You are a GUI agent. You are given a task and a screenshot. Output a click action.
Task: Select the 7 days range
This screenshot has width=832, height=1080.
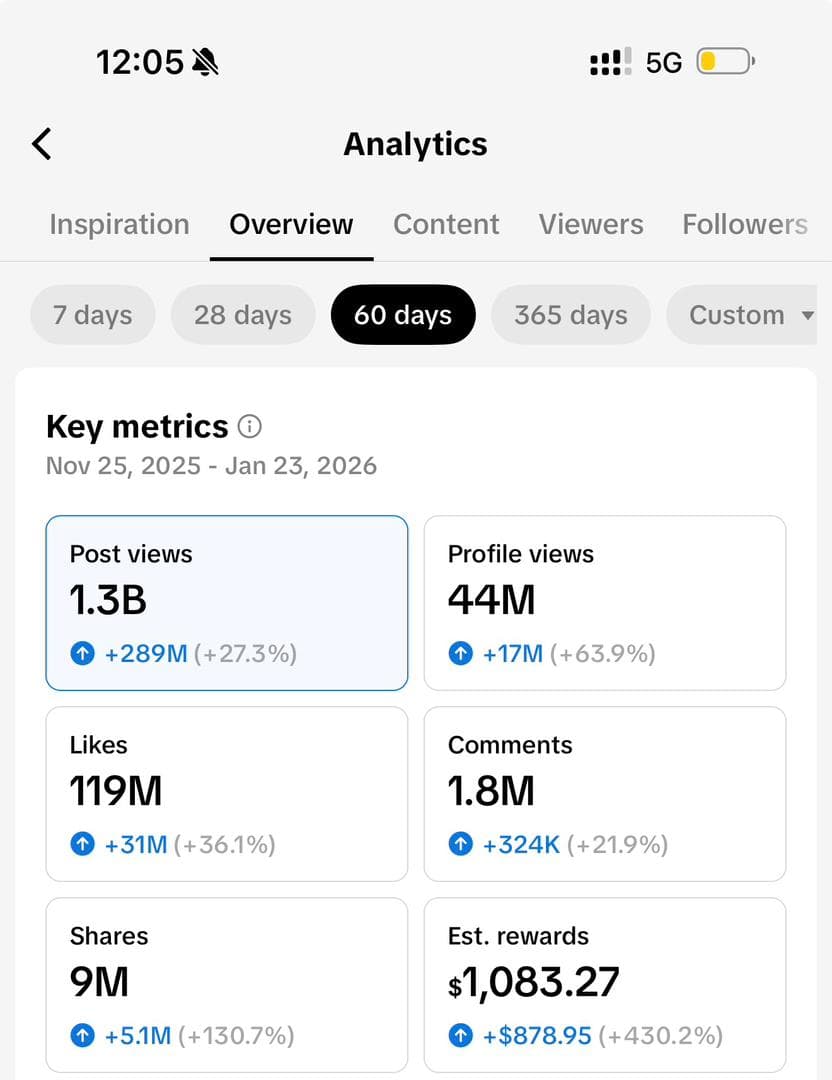pyautogui.click(x=92, y=315)
